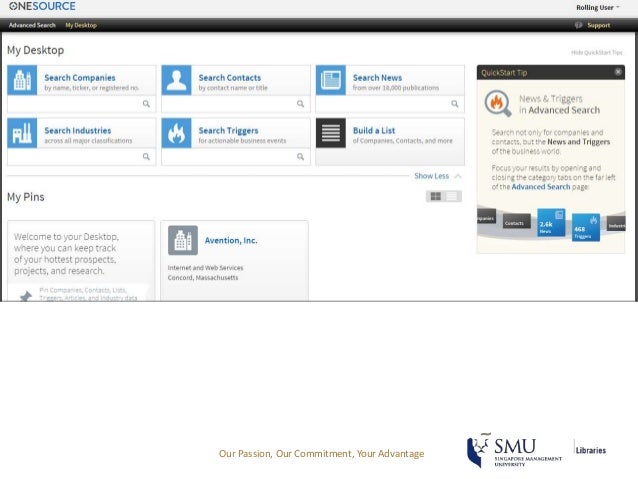Click the Search Triggers flame icon
Viewport: 638px width, 479px height.
[x=176, y=133]
